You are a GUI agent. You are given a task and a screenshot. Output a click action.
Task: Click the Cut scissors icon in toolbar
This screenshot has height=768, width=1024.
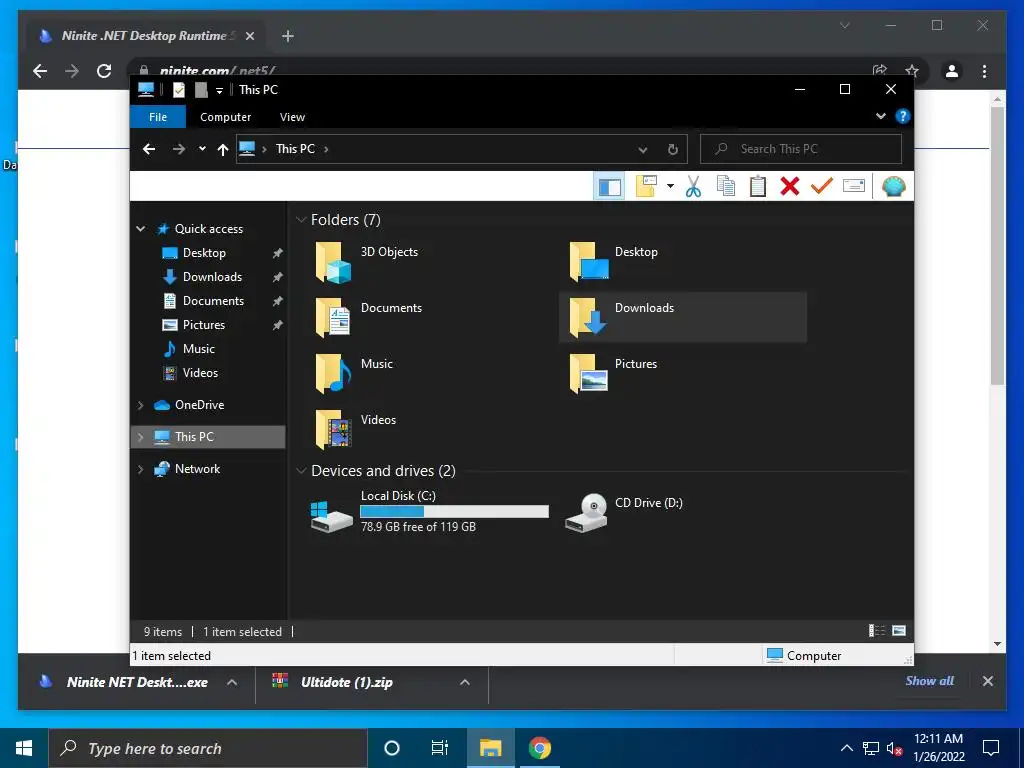[x=693, y=187]
